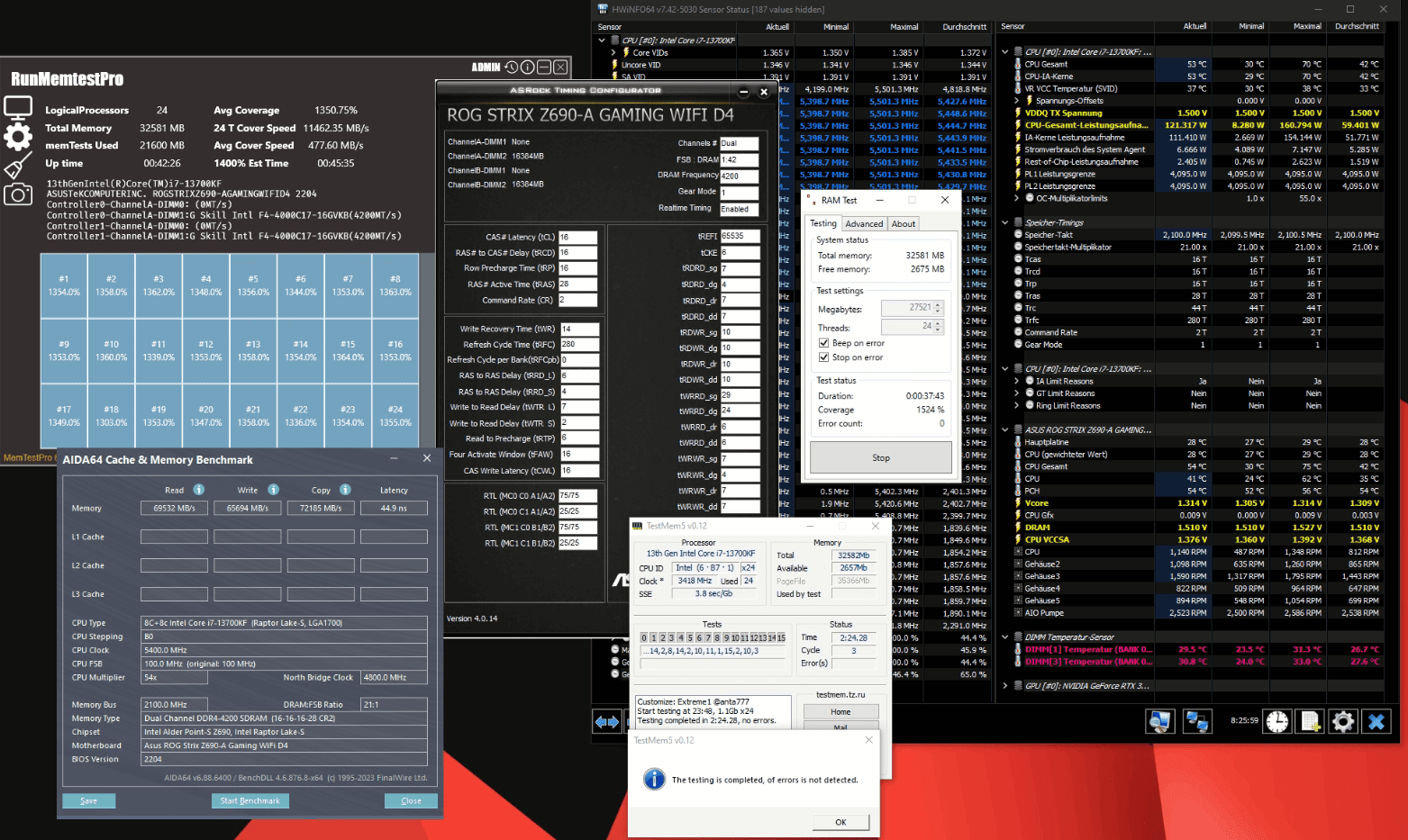The width and height of the screenshot is (1408, 840).
Task: Click OK in TestMem5 completion dialog
Action: click(x=840, y=822)
